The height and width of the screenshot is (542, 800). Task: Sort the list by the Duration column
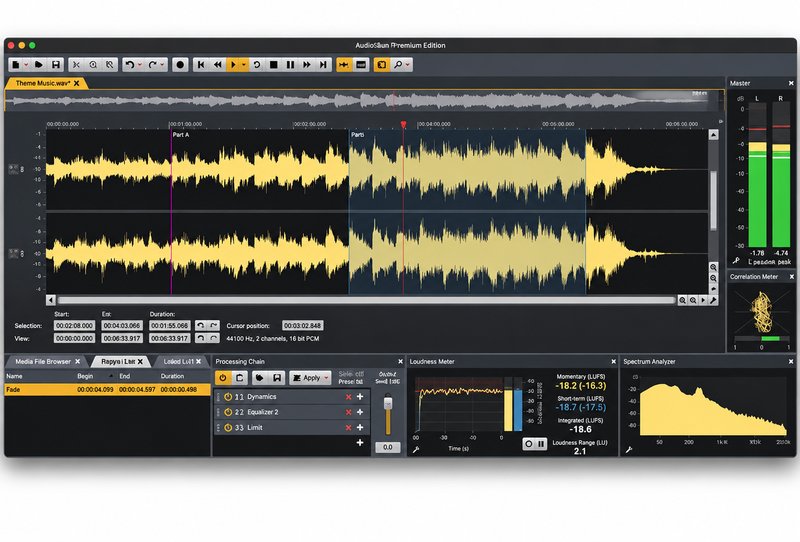tap(172, 376)
